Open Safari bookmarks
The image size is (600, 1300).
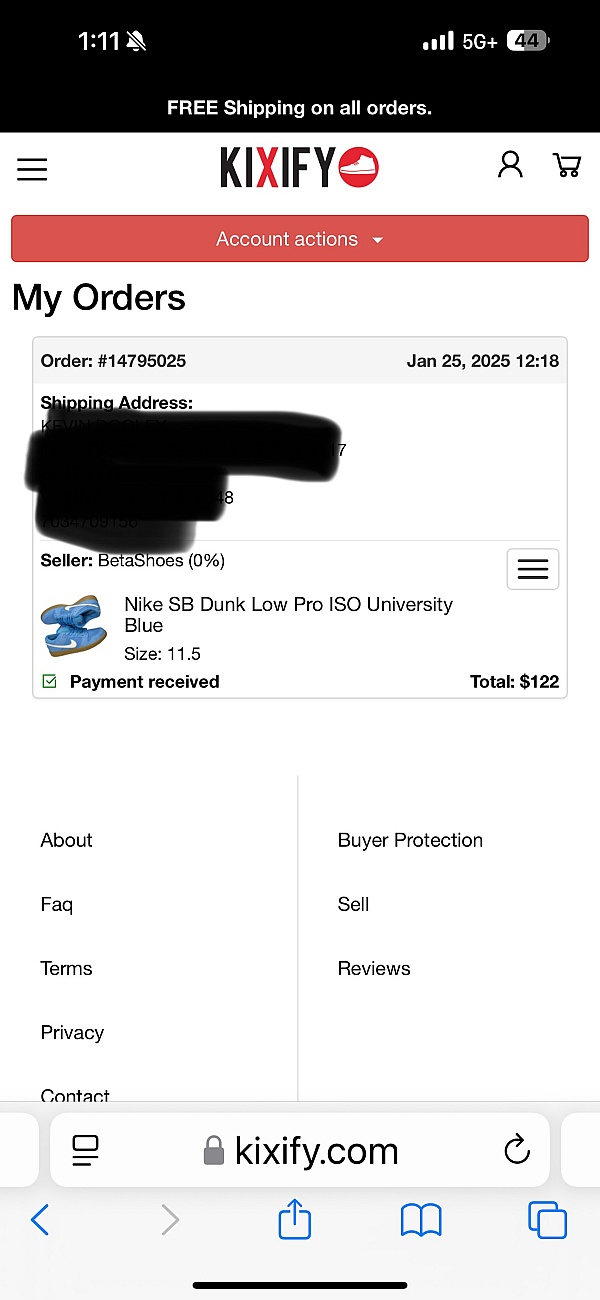[x=421, y=1221]
